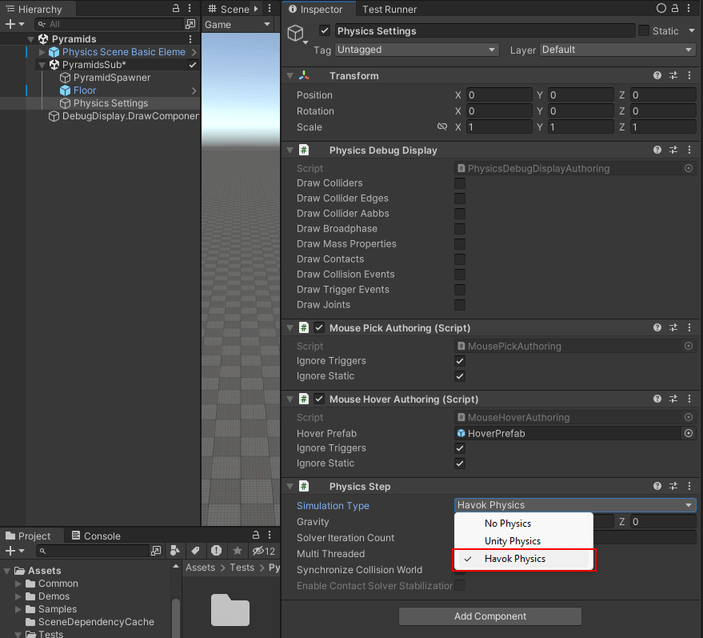Select the Scene tab
This screenshot has width=703, height=638.
(x=229, y=9)
